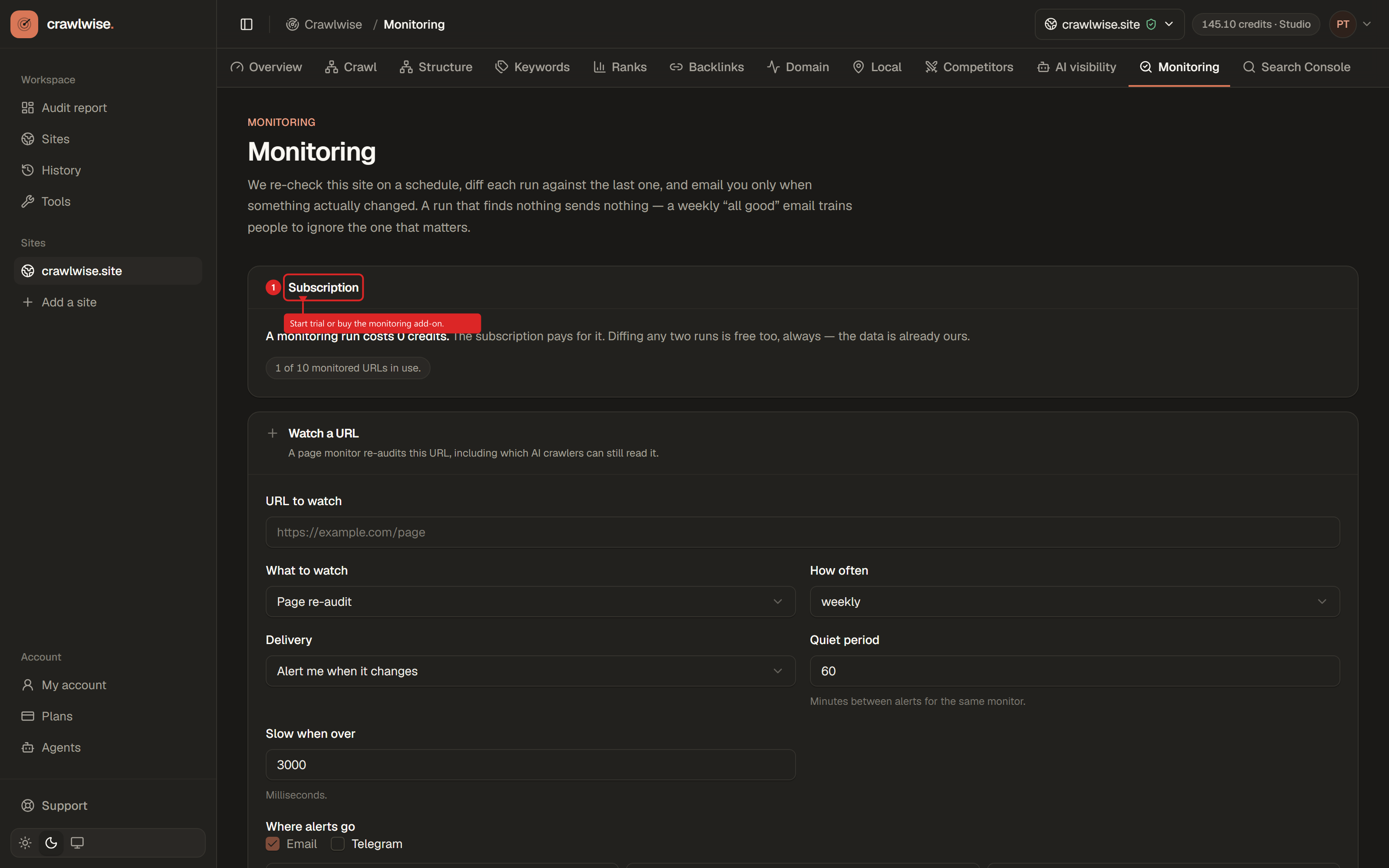1389x868 pixels.
Task: Click the Crawl tab sitemap icon
Action: [331, 67]
